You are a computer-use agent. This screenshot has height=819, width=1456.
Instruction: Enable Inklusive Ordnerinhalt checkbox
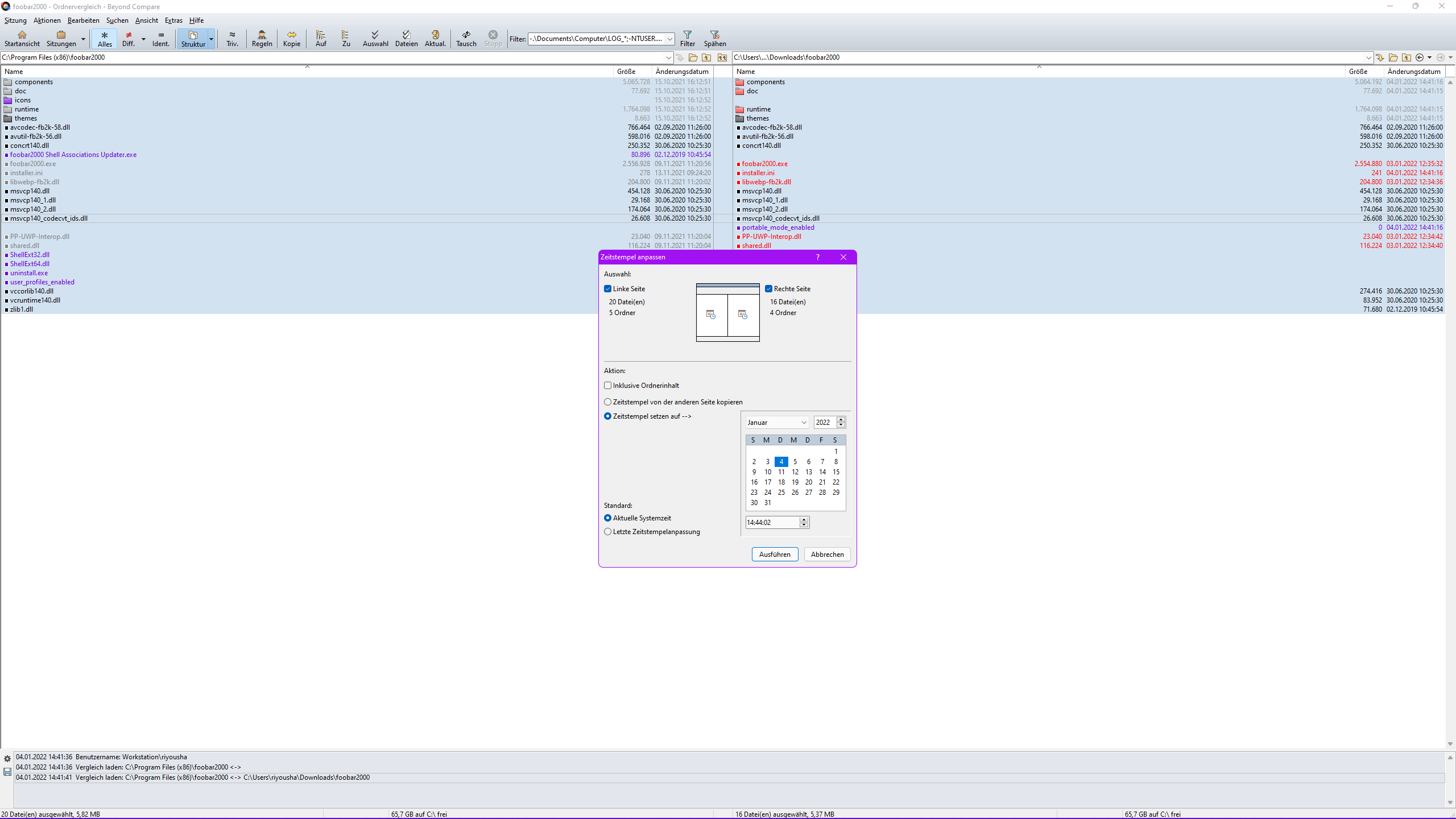point(608,386)
